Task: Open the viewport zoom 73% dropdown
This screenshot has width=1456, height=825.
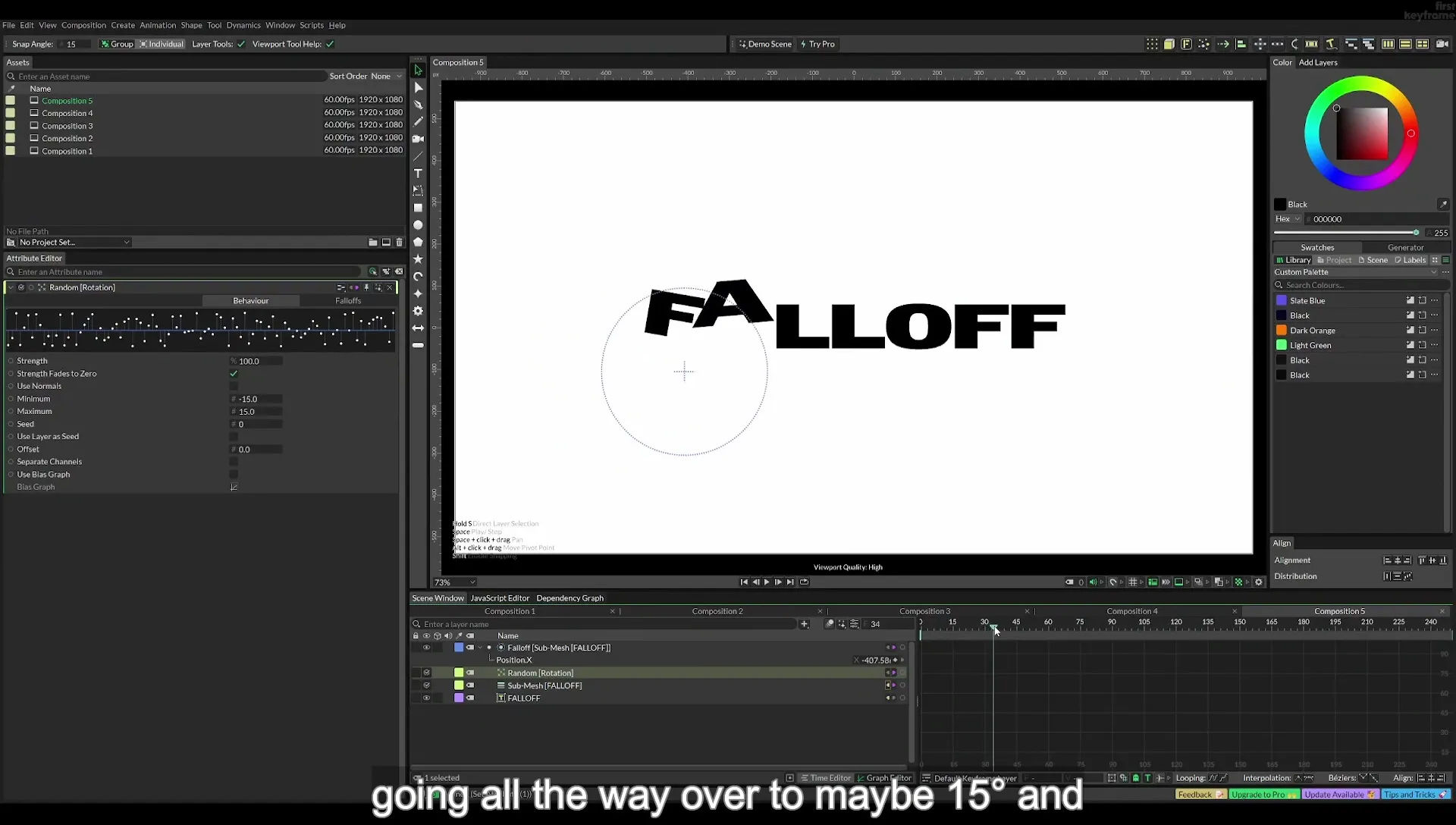Action: (x=454, y=582)
